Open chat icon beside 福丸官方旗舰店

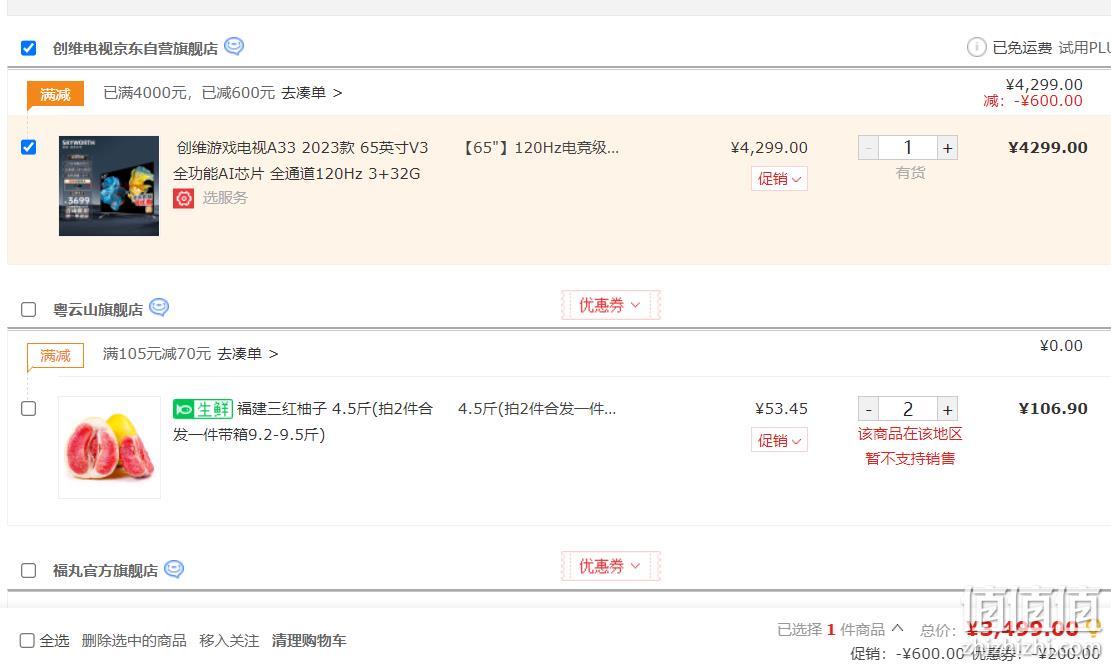174,569
